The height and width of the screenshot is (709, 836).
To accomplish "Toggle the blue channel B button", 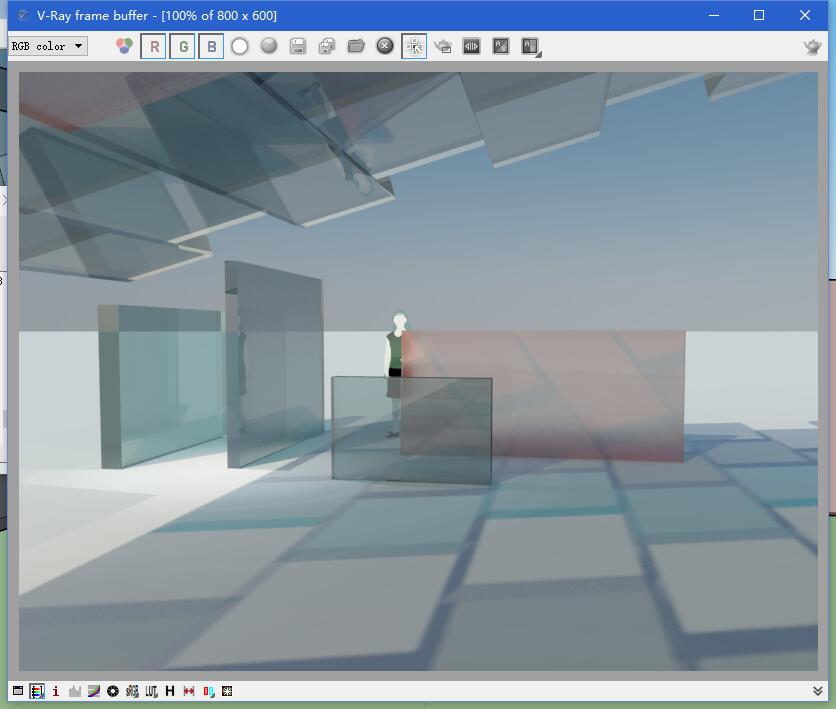I will pyautogui.click(x=211, y=46).
